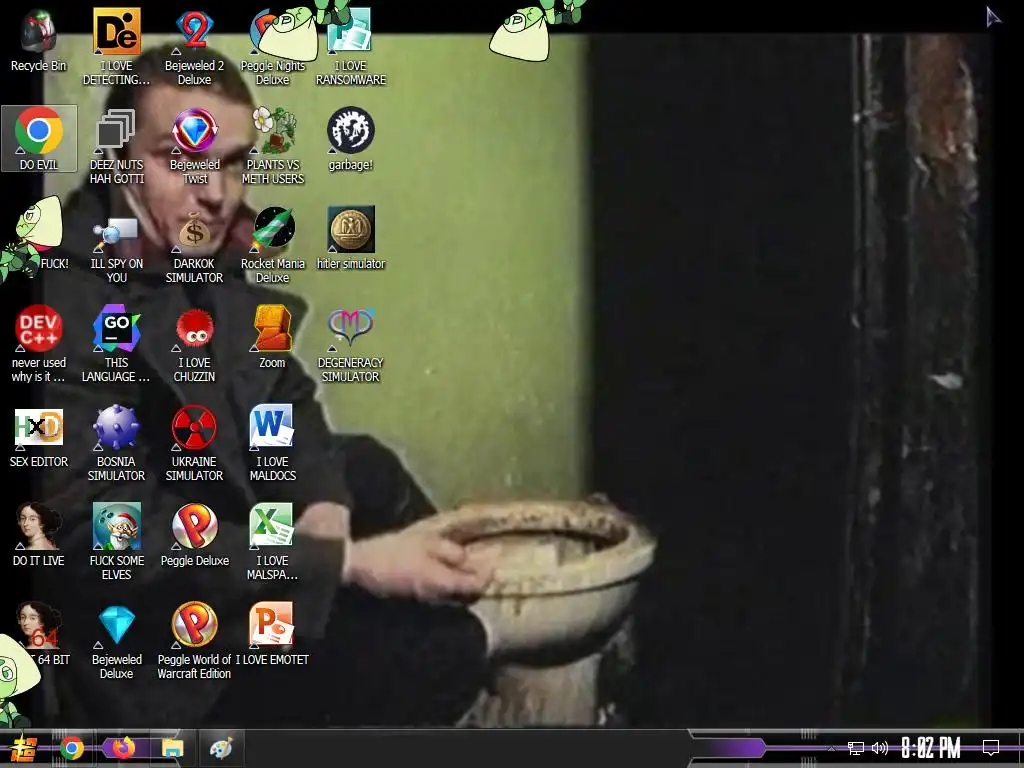
Task: Launch the I LOVE CHUZZIN shortcut
Action: click(194, 344)
